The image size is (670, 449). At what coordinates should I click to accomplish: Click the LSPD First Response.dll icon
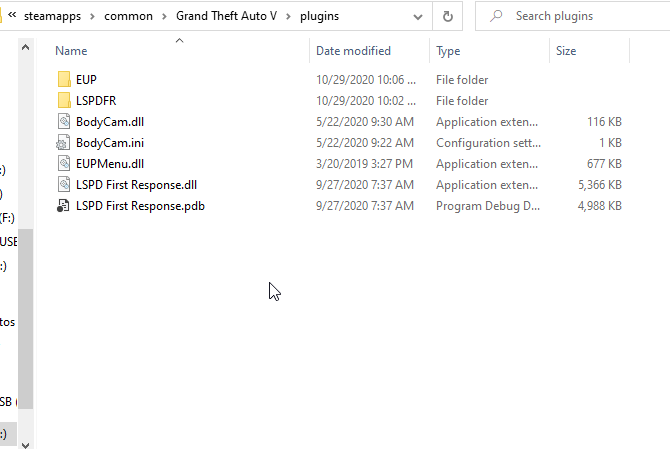coord(64,184)
